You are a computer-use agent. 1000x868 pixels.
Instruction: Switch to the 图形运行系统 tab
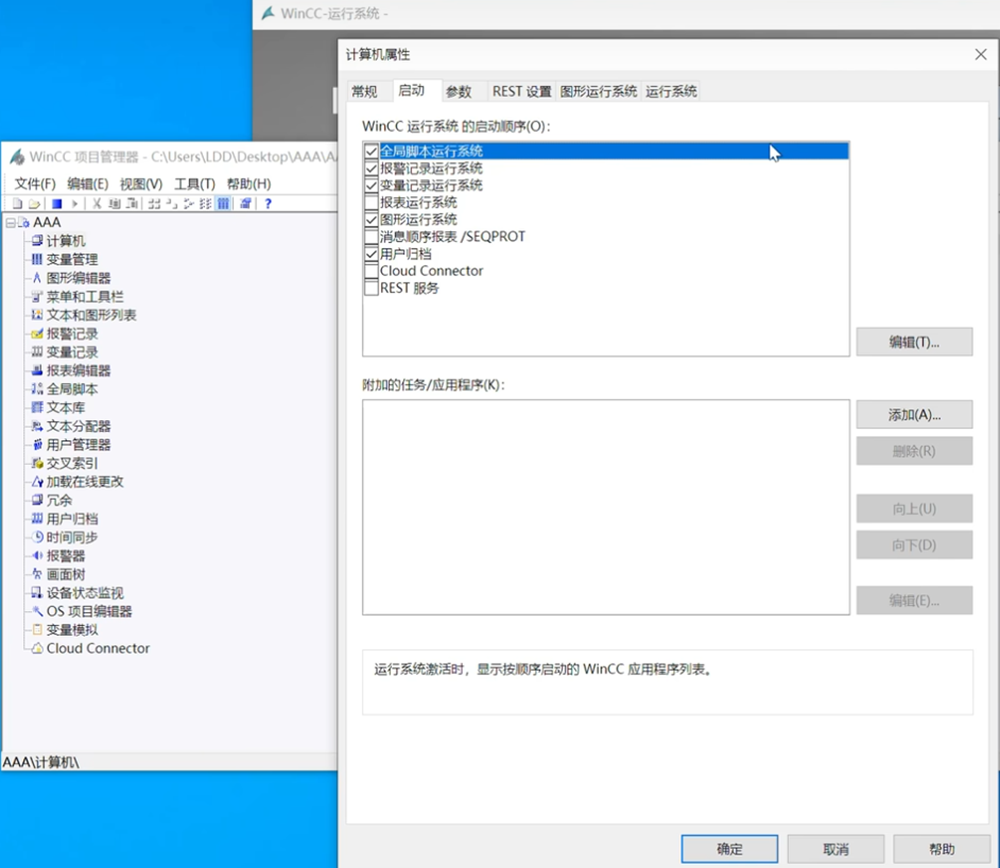(x=598, y=91)
